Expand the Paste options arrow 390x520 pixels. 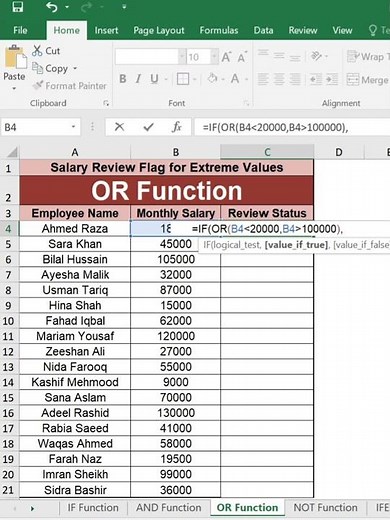coord(14,88)
